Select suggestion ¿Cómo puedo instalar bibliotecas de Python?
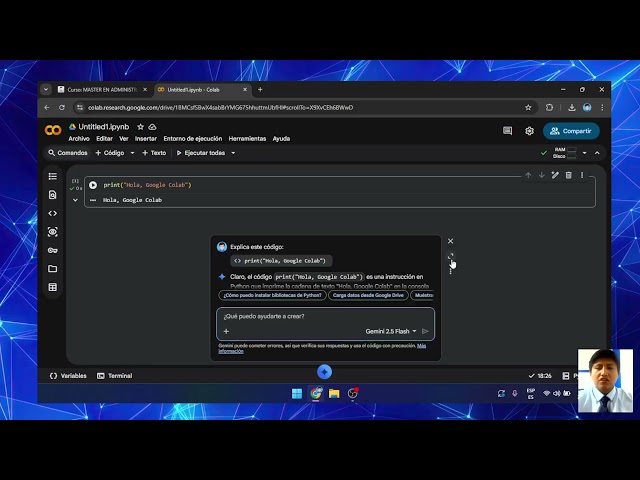640x480 pixels. [273, 295]
